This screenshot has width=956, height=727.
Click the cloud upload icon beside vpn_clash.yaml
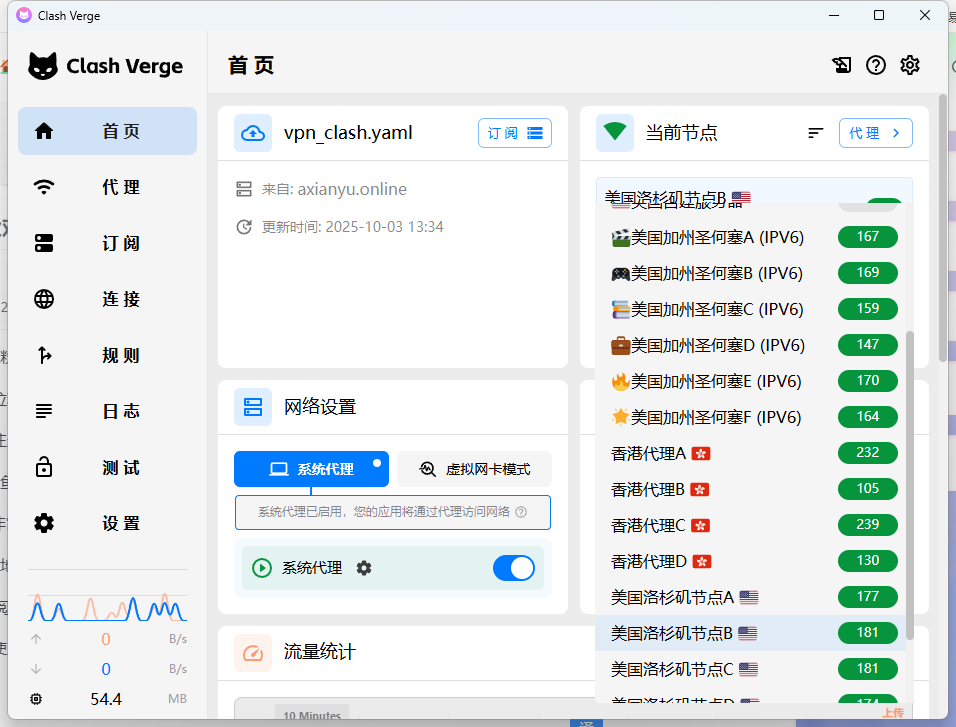coord(253,133)
